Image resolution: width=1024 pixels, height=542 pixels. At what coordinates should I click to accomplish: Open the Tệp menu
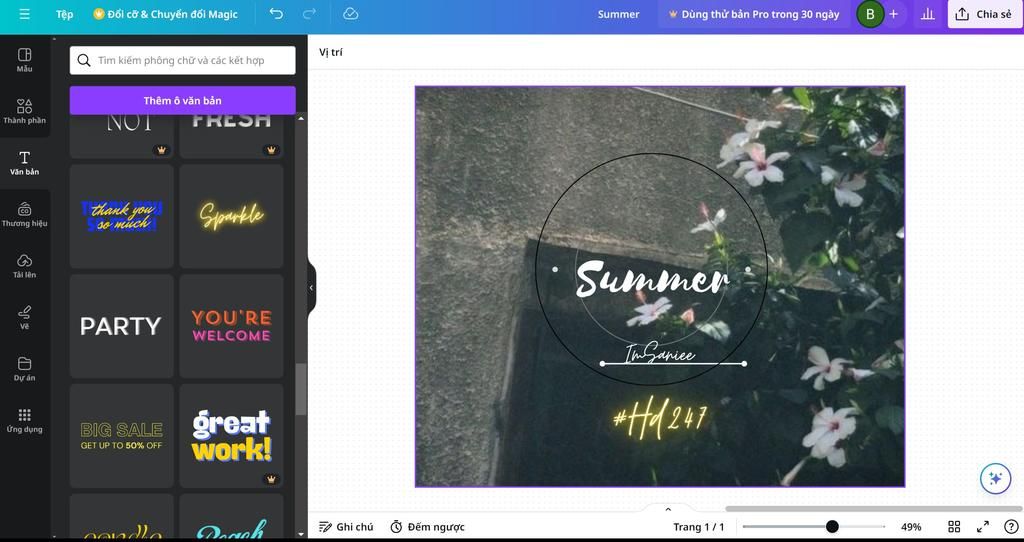65,14
